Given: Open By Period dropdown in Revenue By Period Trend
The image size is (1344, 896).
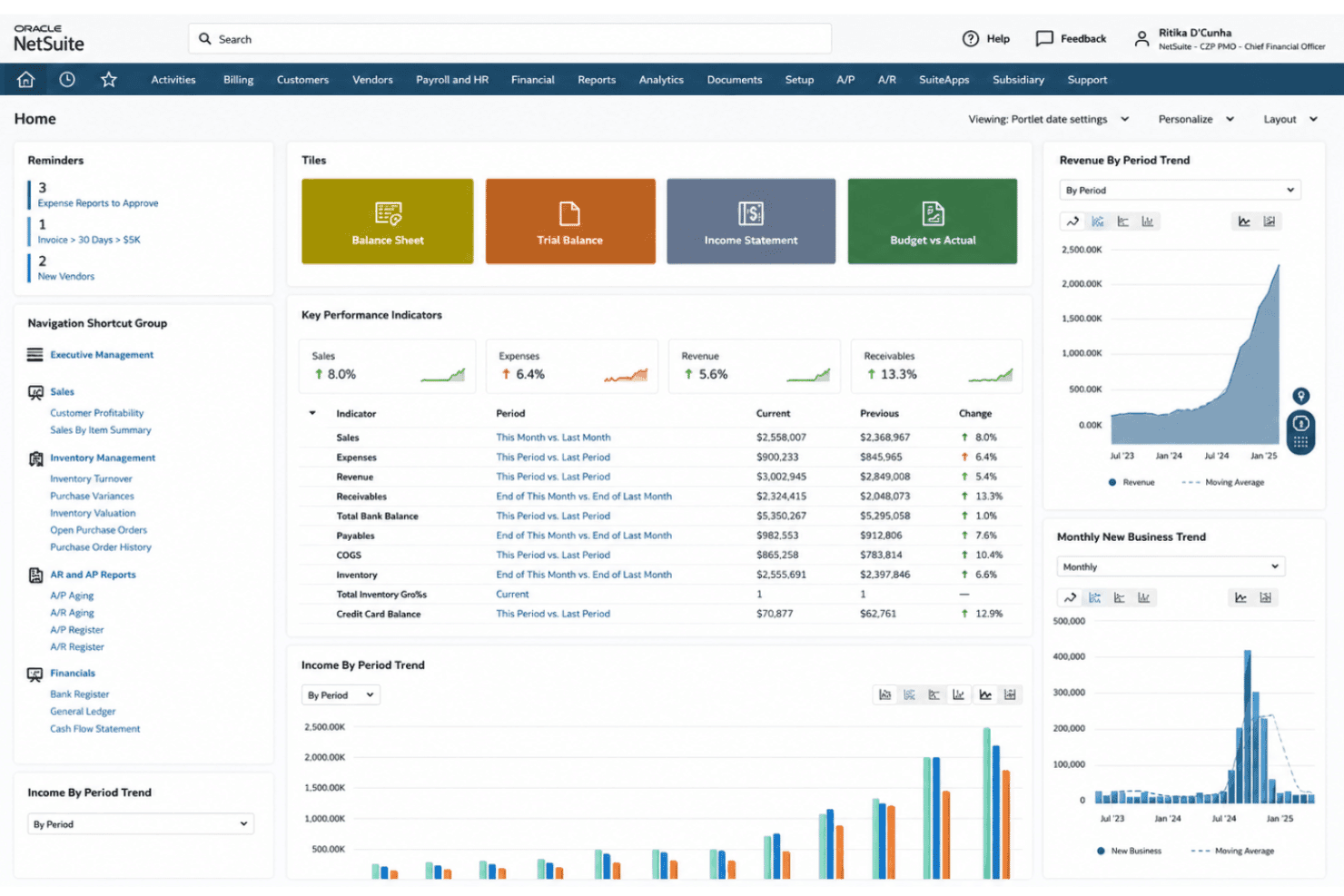Looking at the screenshot, I should pyautogui.click(x=1181, y=190).
